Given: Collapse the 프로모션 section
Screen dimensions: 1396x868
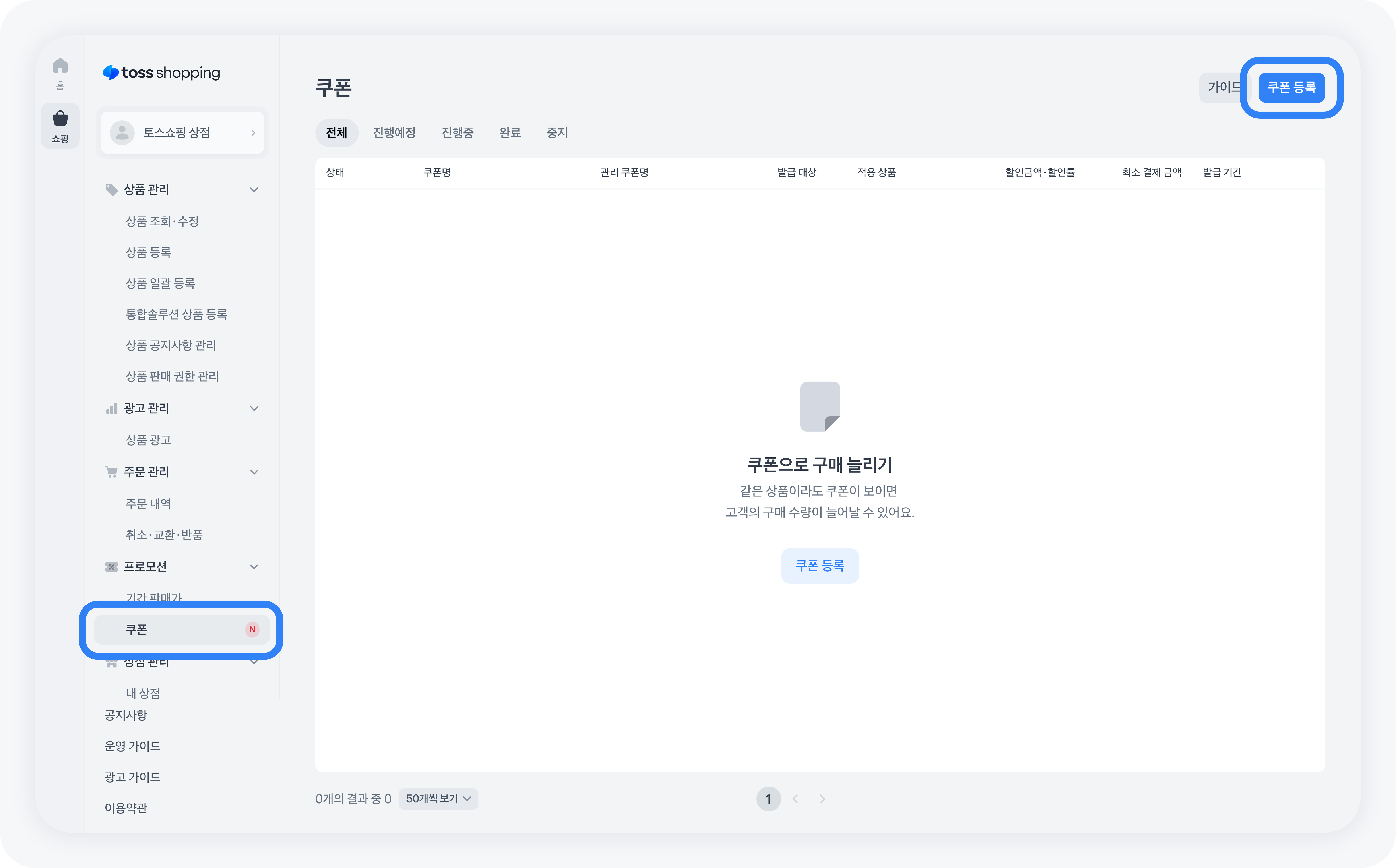Looking at the screenshot, I should coord(254,567).
